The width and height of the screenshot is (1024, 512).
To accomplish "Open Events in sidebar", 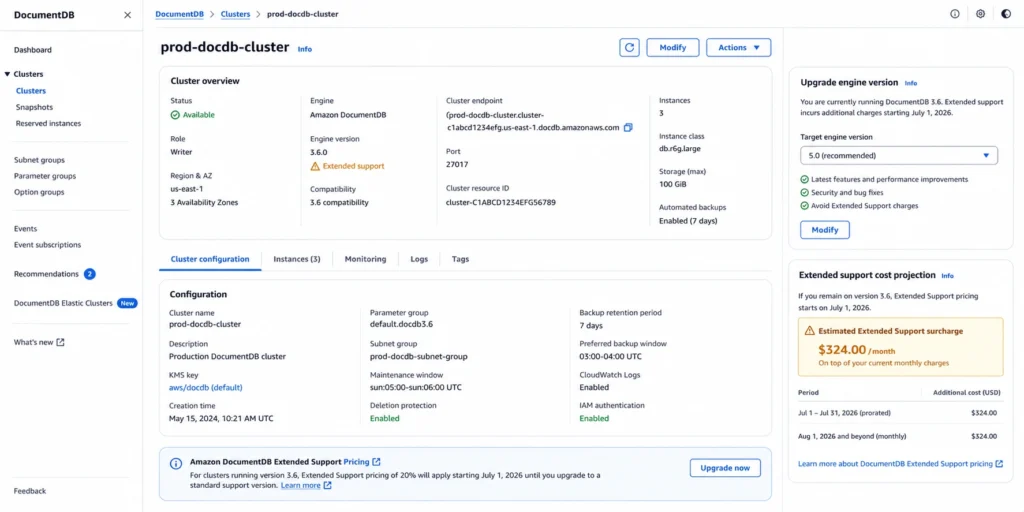I will (x=25, y=229).
